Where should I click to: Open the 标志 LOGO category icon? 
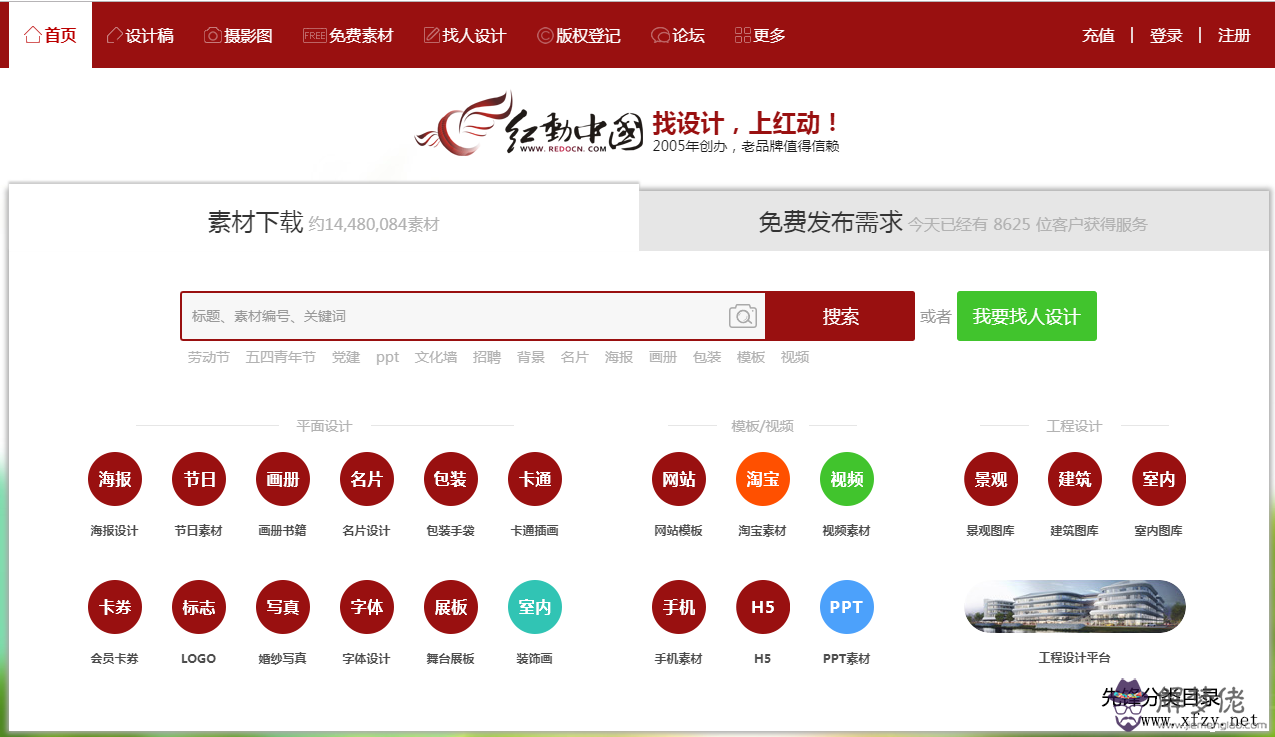point(199,607)
